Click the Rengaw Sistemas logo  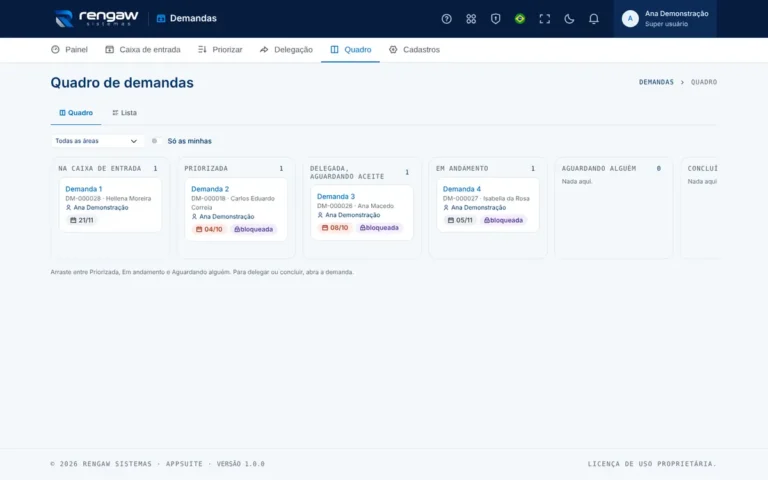[96, 18]
